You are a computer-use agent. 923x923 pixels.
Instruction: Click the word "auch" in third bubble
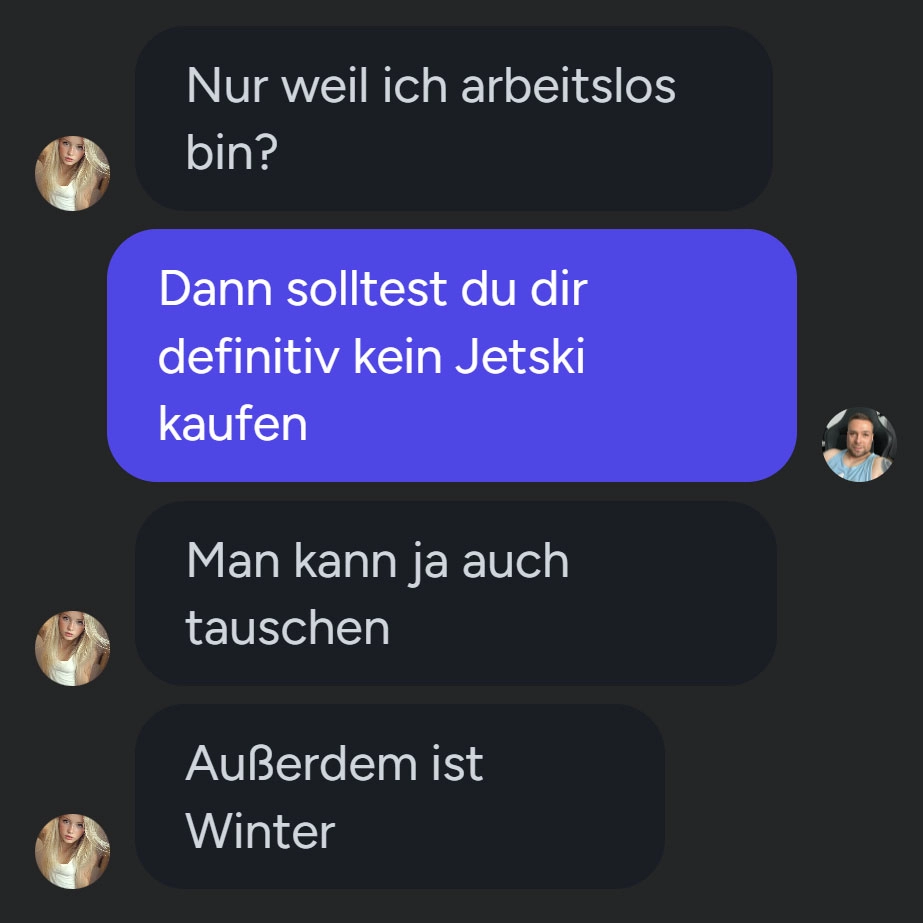pos(515,561)
